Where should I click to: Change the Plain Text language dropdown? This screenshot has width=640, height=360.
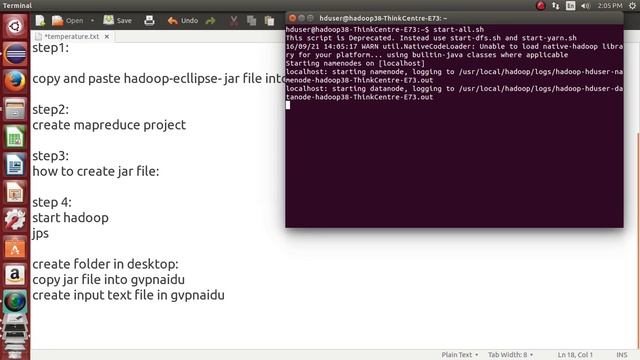coord(460,355)
